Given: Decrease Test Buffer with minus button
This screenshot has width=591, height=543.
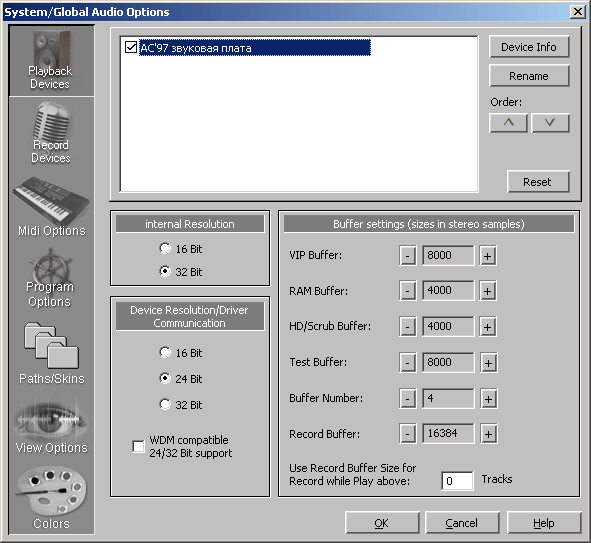Looking at the screenshot, I should coord(407,363).
